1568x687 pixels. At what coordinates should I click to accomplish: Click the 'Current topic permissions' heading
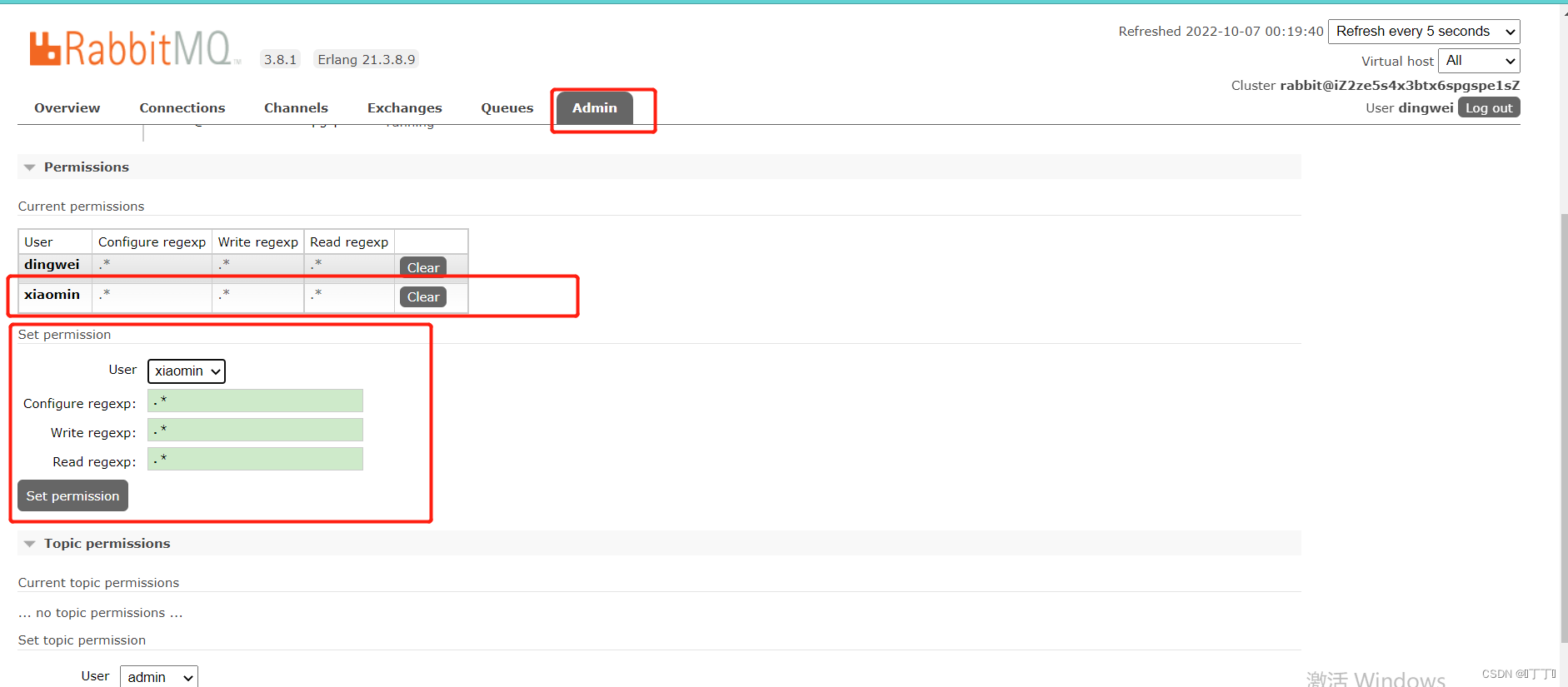coord(98,583)
